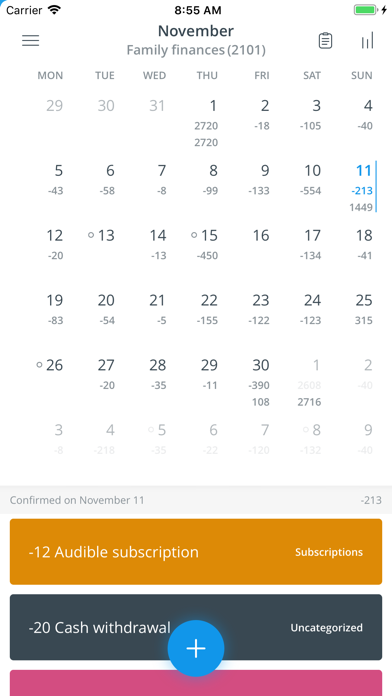Image resolution: width=392 pixels, height=696 pixels.
Task: Tap the Uncategorized category label
Action: pos(326,628)
